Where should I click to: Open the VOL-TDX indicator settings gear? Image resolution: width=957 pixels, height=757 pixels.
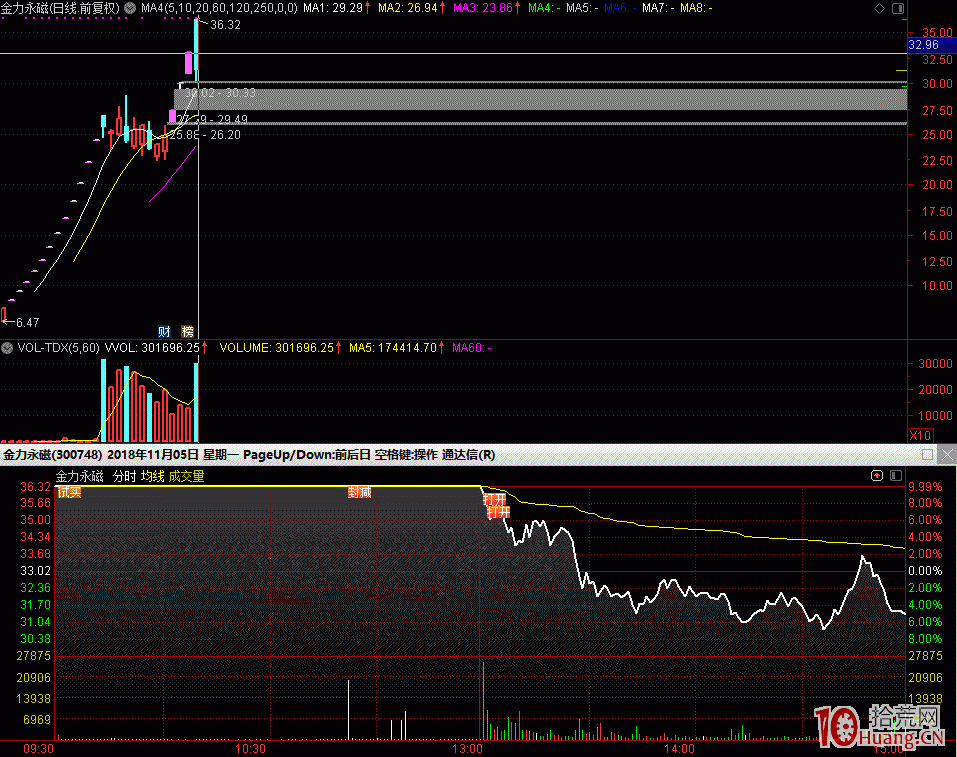[x=7, y=348]
